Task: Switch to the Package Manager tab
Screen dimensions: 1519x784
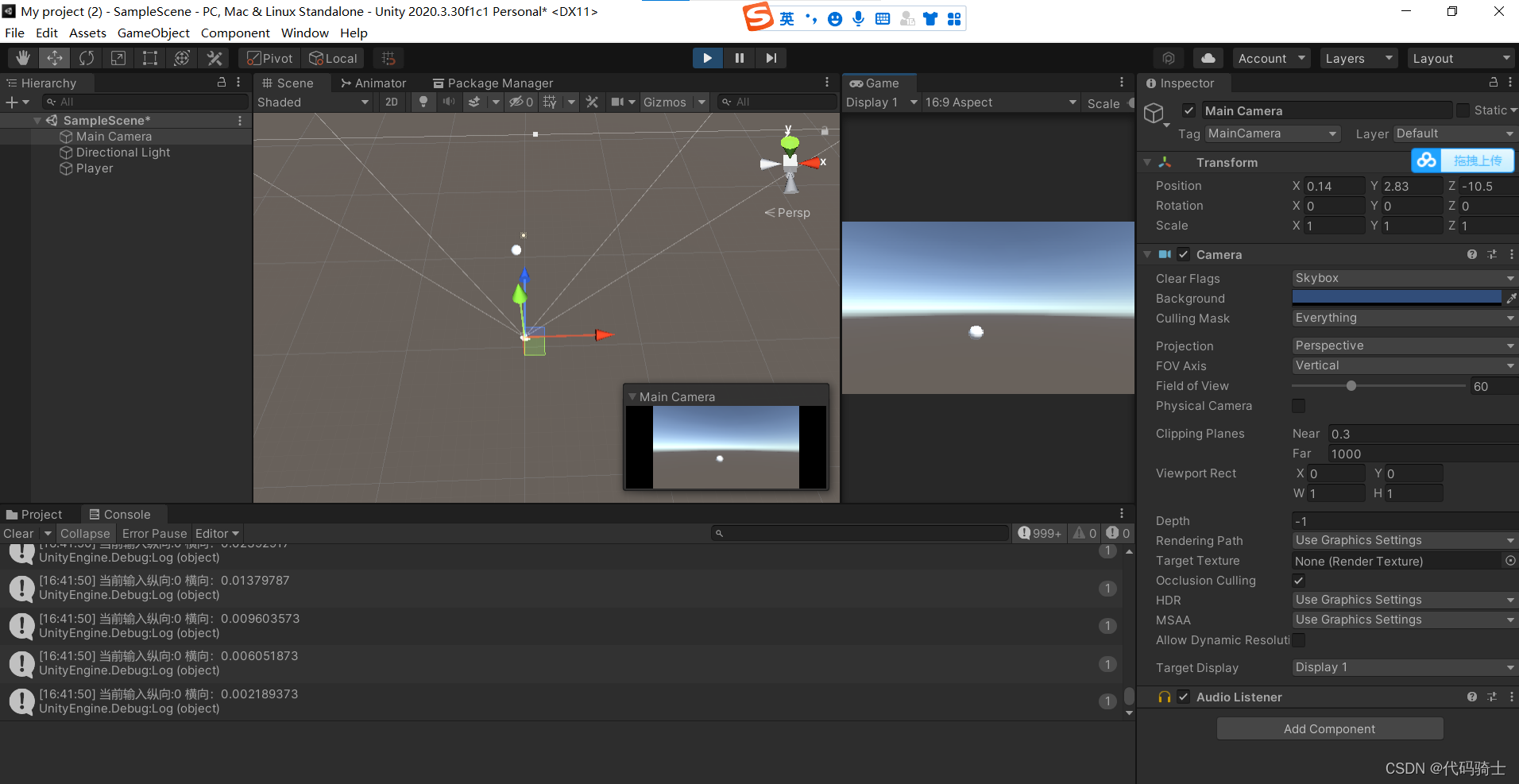Action: 493,83
